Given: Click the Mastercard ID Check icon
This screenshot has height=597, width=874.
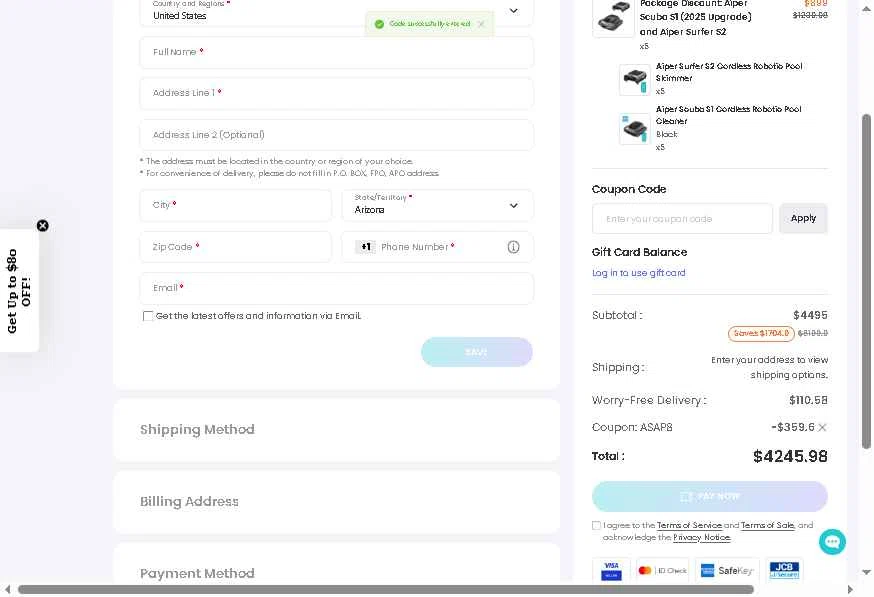Looking at the screenshot, I should click(x=663, y=571).
